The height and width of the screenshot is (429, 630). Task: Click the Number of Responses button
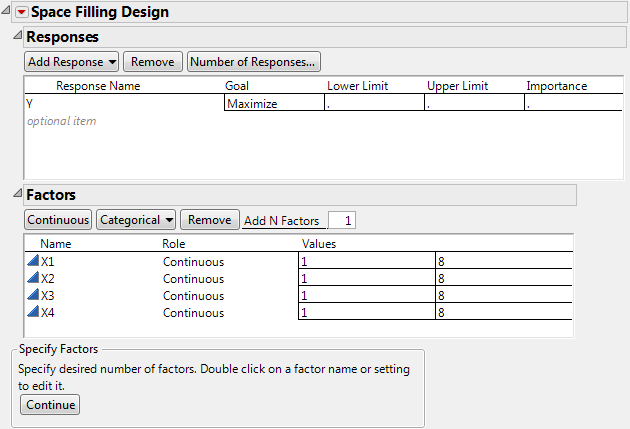[x=254, y=62]
